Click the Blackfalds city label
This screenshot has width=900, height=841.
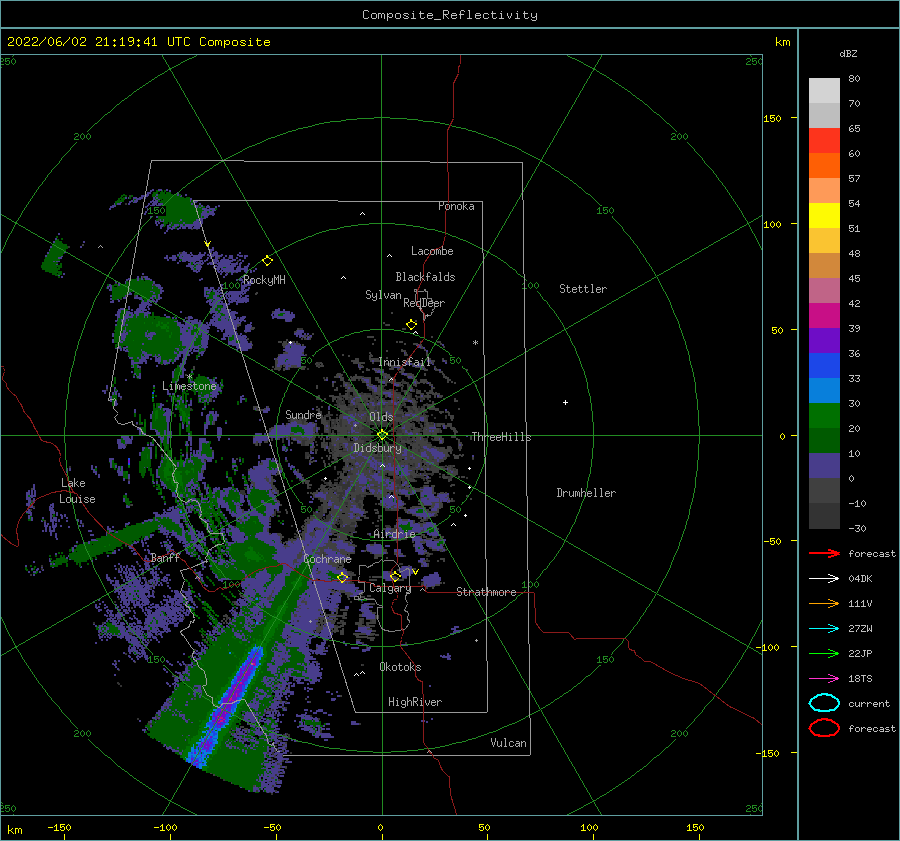425,277
